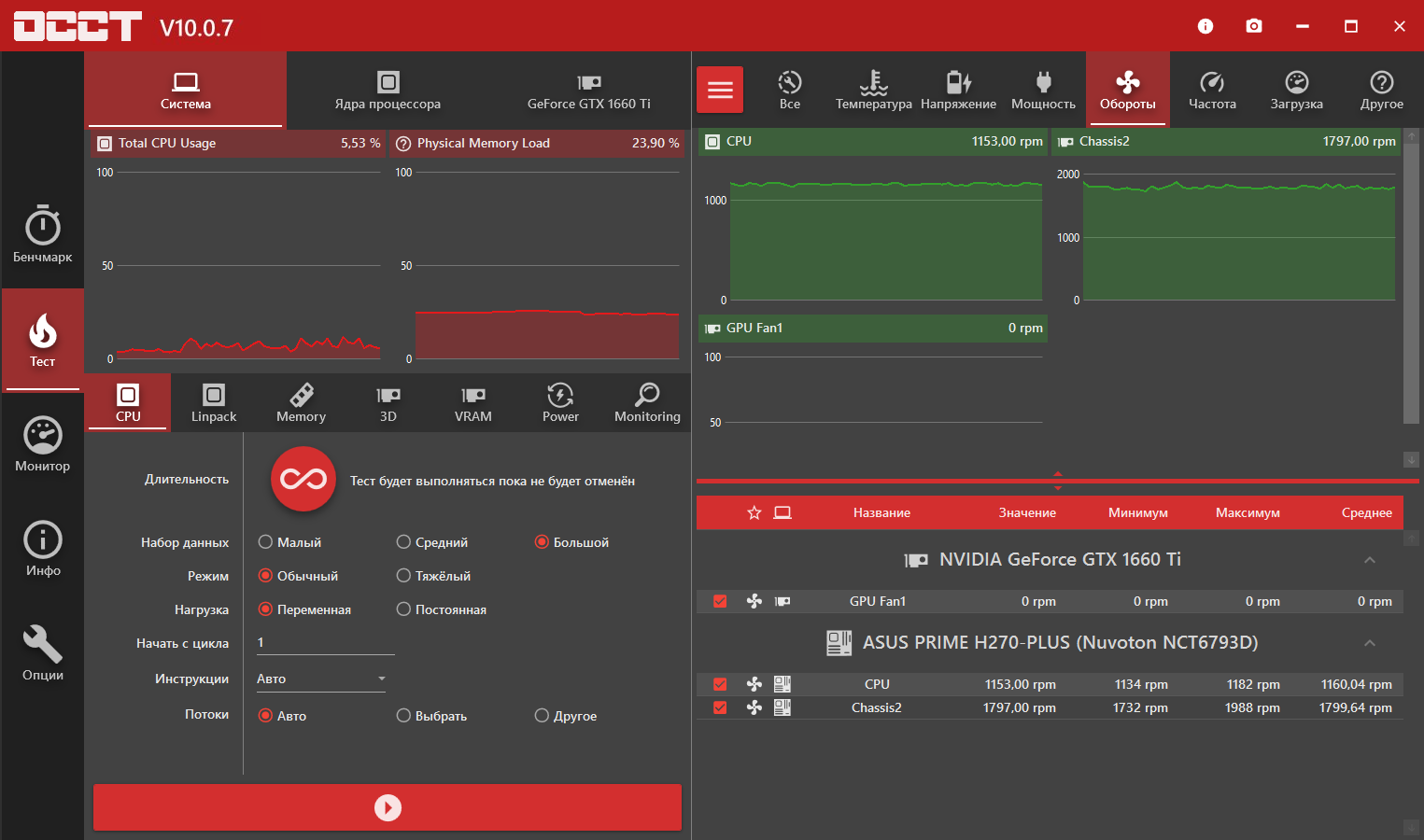Click the splitter collapse arrows between panels
Viewport: 1424px width, 840px height.
pos(1058,481)
